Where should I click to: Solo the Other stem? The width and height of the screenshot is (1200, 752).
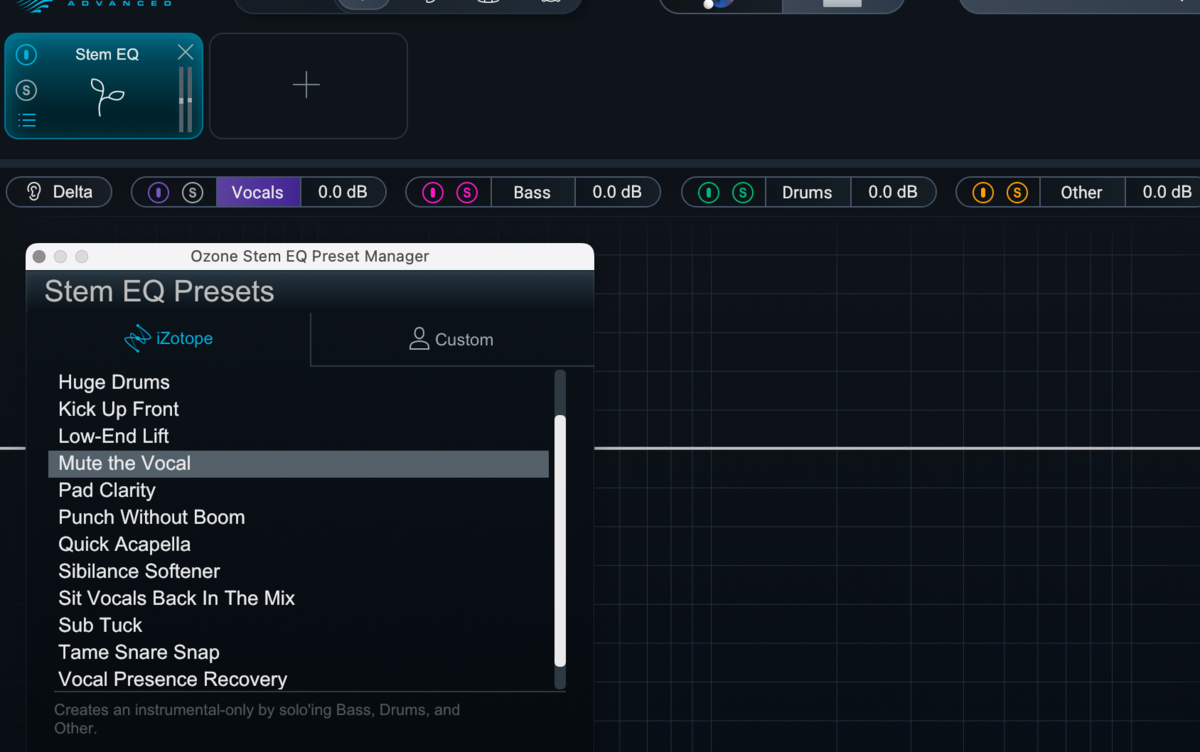(1017, 192)
